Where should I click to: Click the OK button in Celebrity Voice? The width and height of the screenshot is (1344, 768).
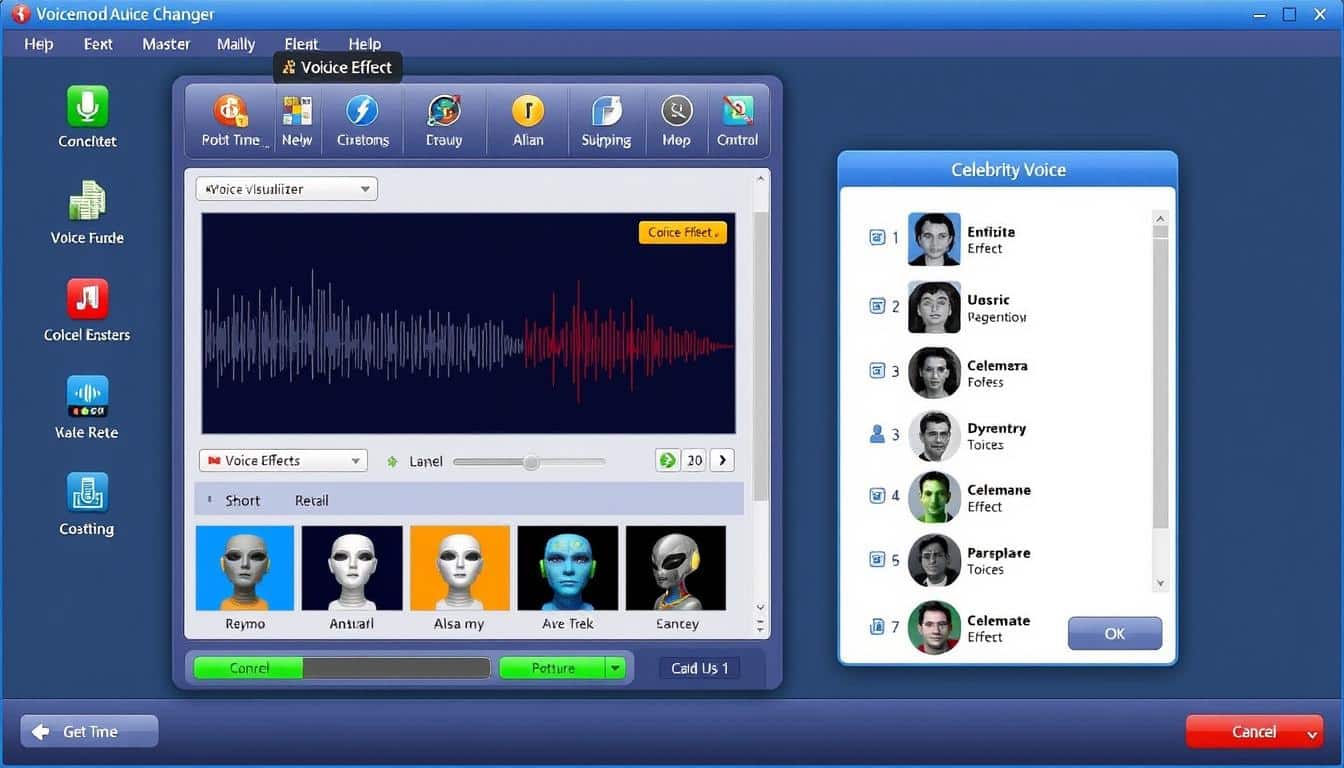click(x=1115, y=633)
